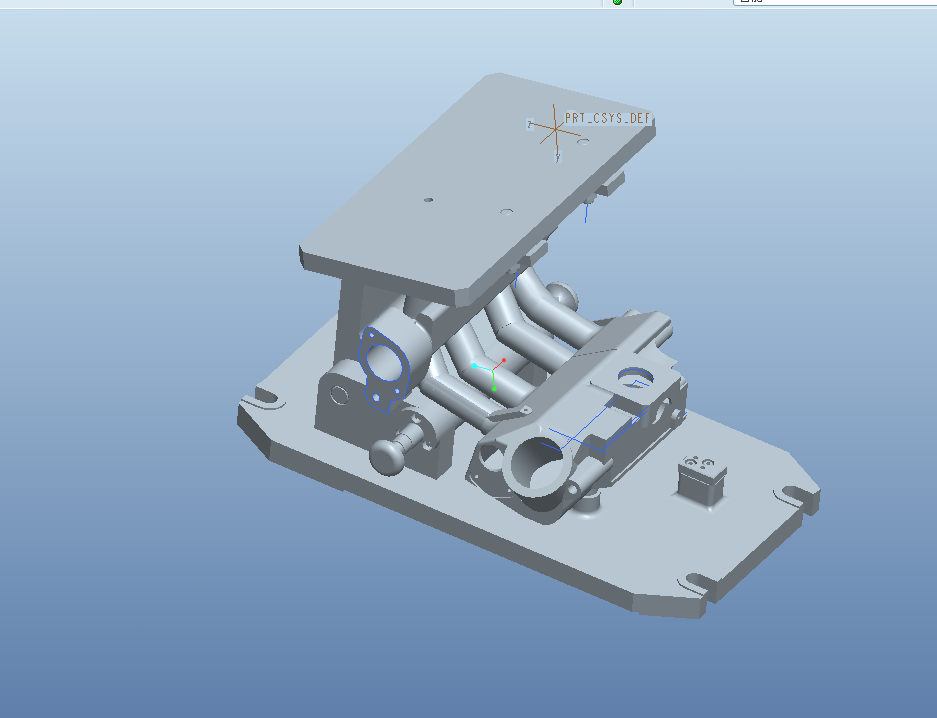This screenshot has width=937, height=718.
Task: Click the green status indicator icon
Action: (617, 3)
